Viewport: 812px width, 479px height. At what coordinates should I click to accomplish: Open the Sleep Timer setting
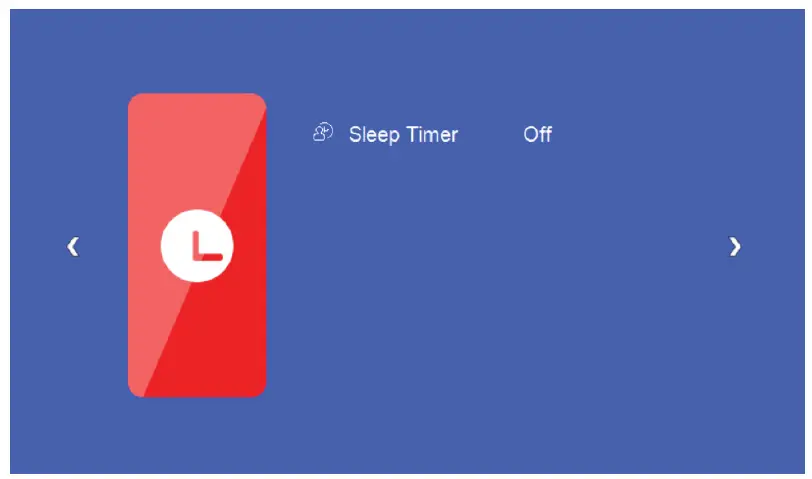433,134
